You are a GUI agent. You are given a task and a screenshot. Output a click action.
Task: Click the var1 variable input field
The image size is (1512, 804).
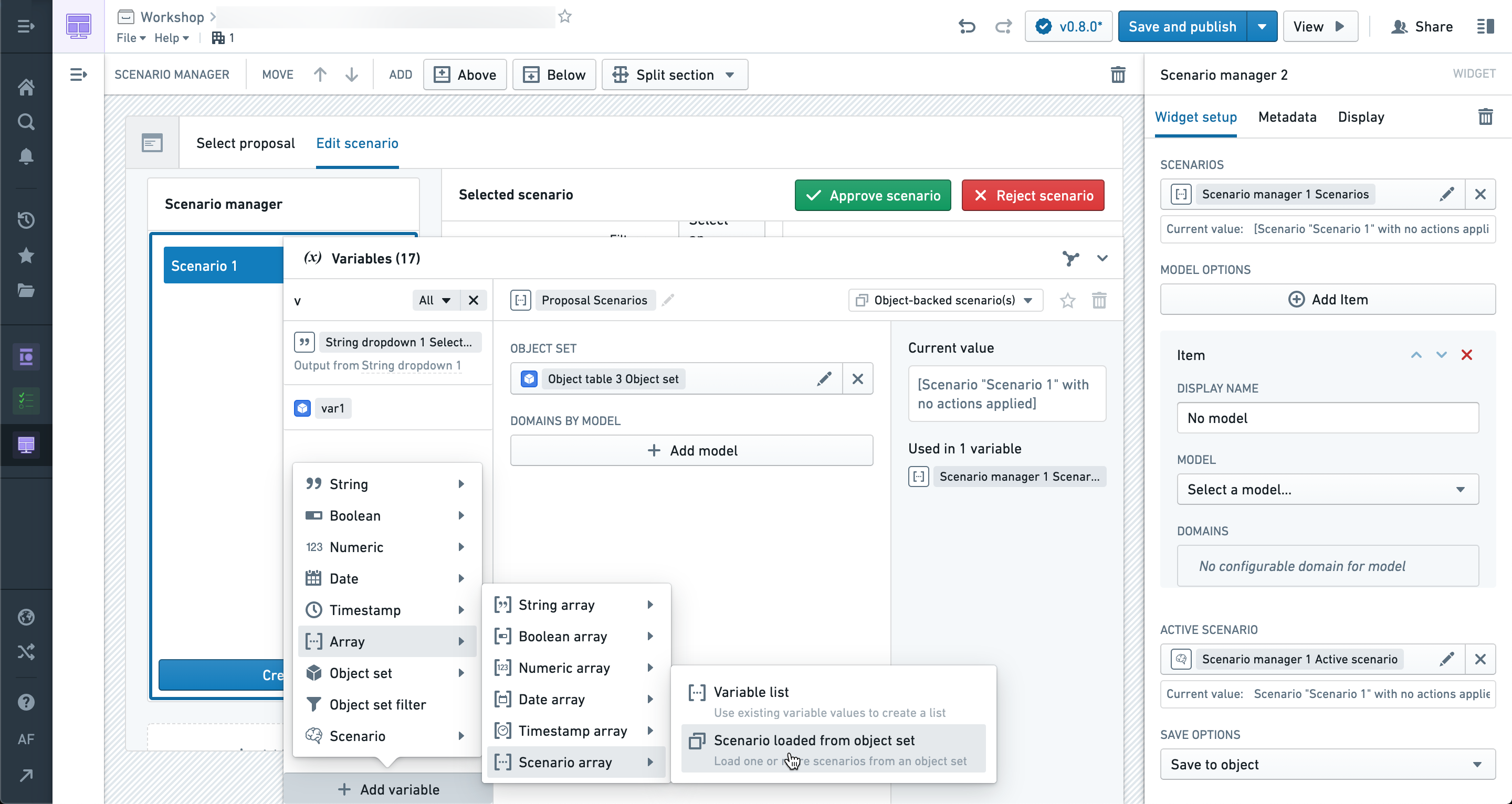[x=333, y=408]
